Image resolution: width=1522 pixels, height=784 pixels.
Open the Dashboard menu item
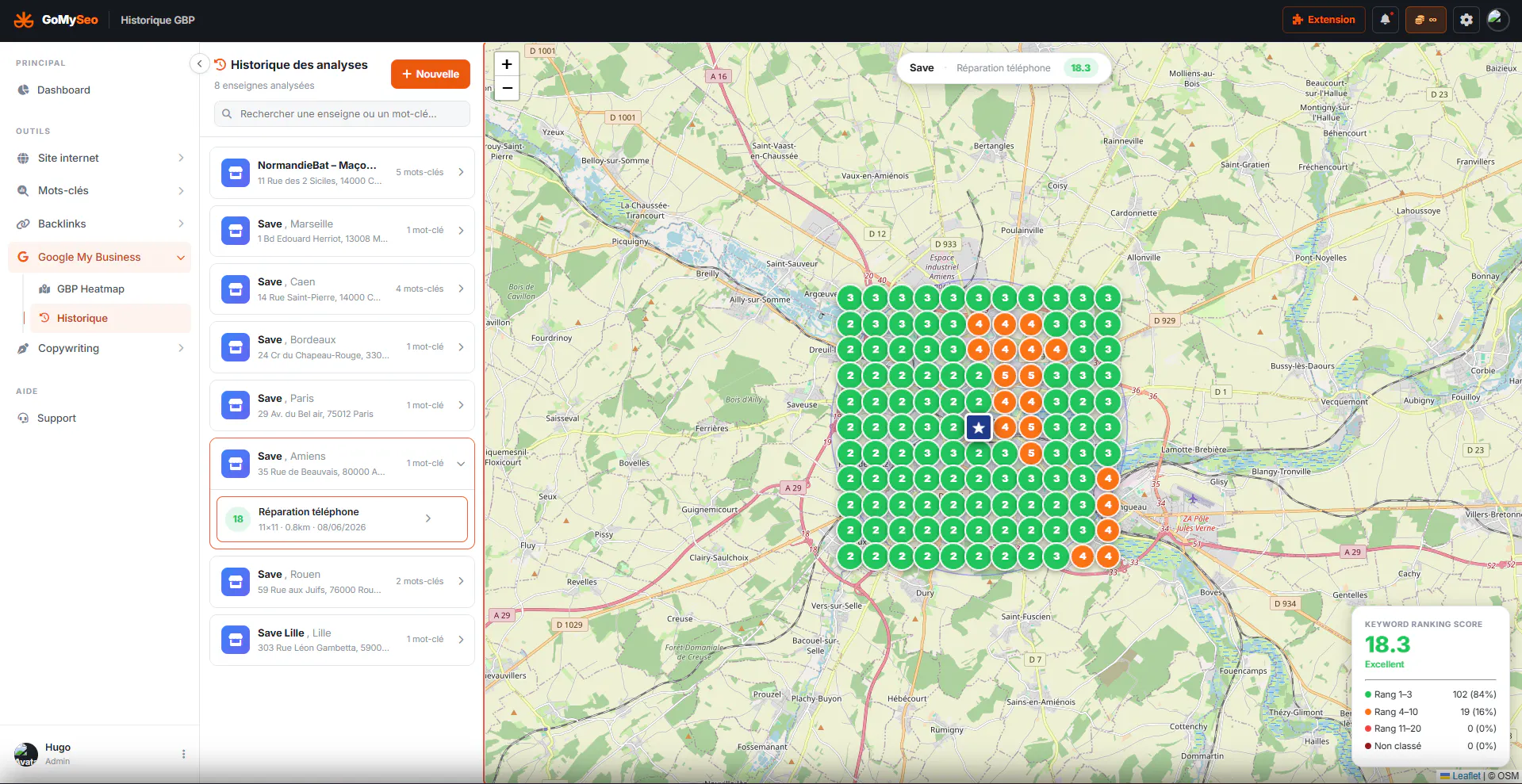99,90
